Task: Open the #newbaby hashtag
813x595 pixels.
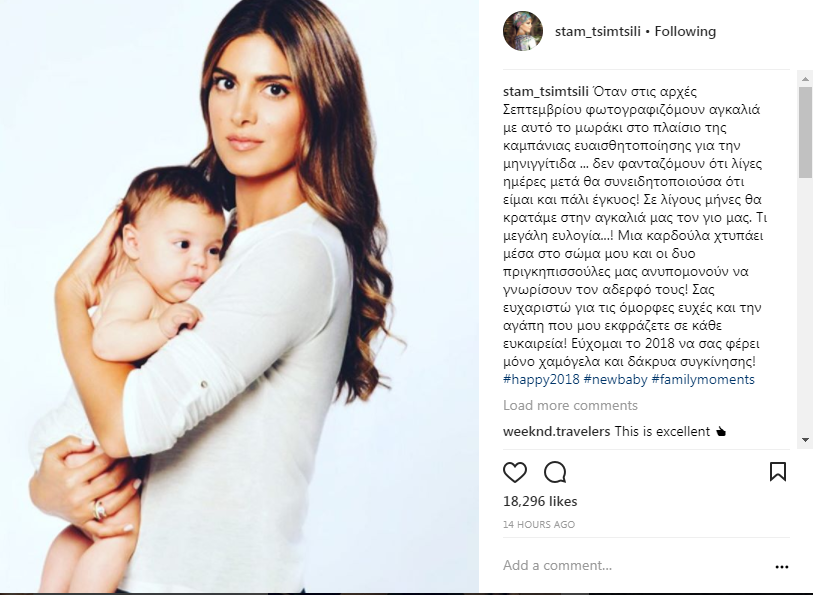Action: [615, 379]
